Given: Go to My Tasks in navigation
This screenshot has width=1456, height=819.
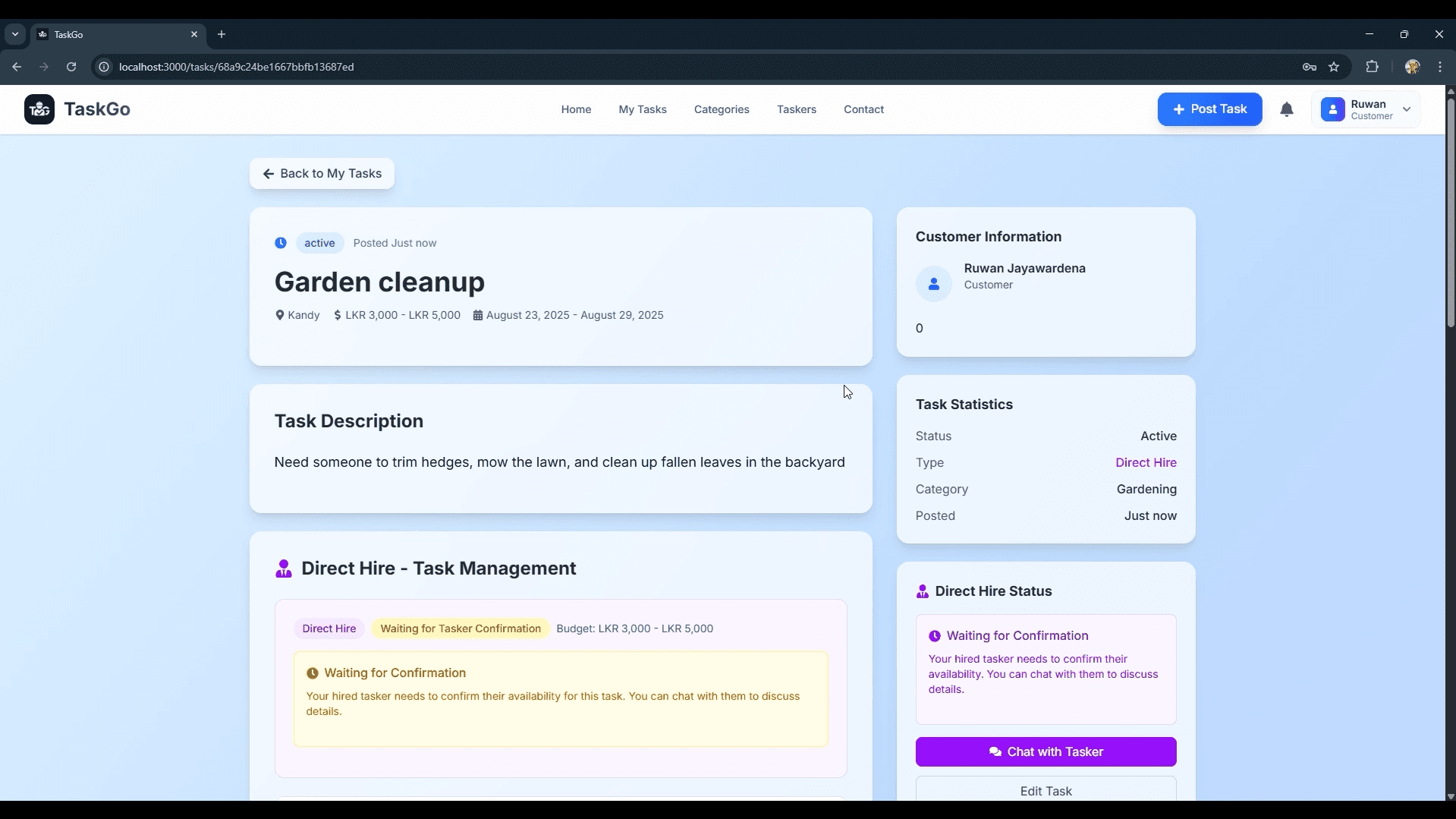Looking at the screenshot, I should click(642, 109).
